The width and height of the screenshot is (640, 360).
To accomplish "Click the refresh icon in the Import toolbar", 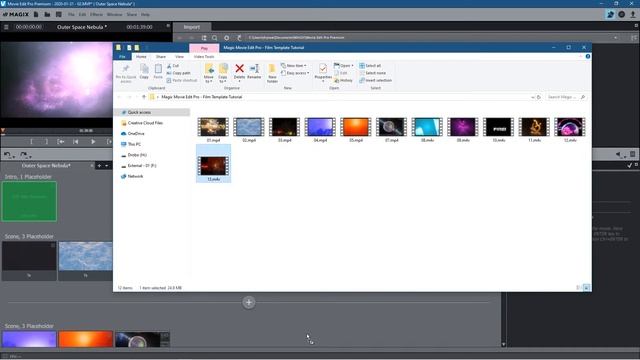I will 239,38.
